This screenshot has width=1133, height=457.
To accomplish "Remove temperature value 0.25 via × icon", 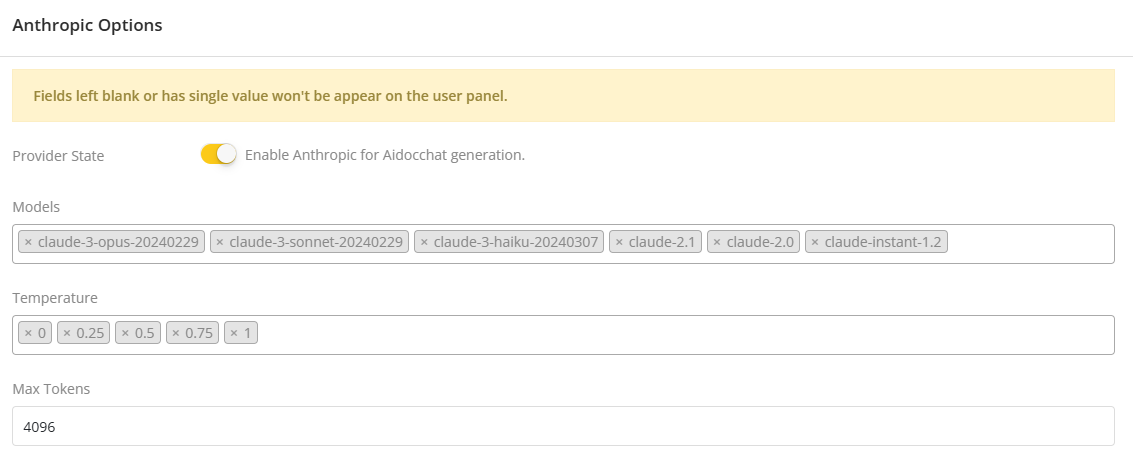I will [67, 333].
